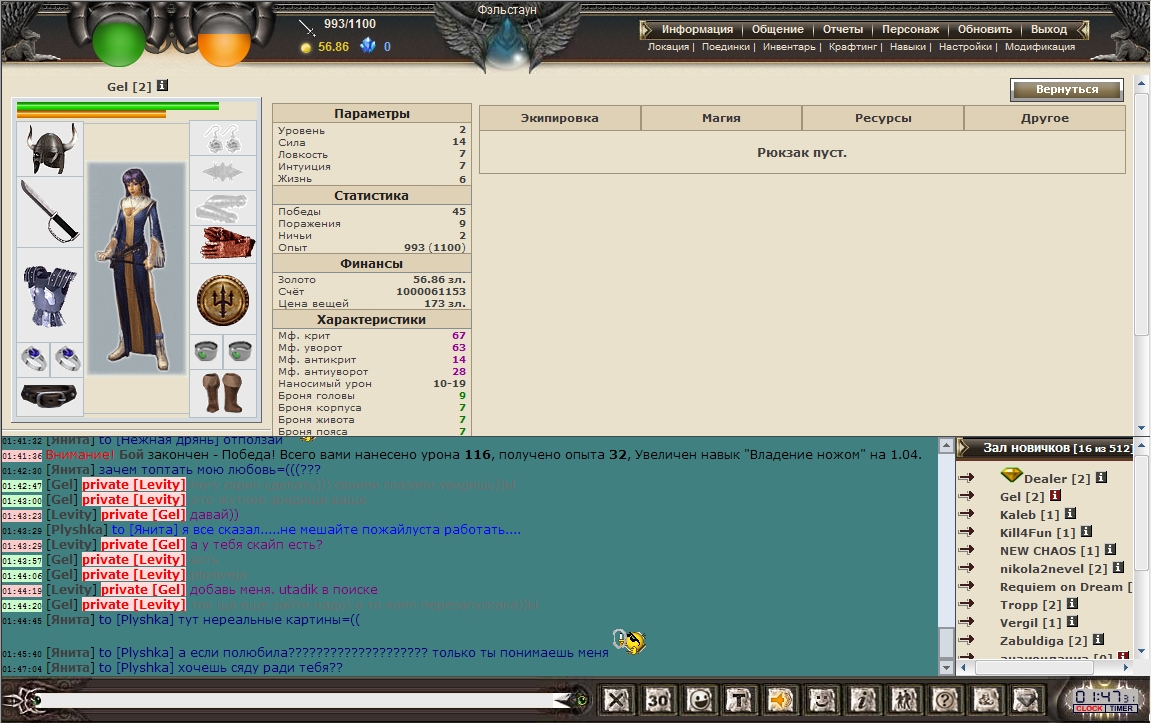Click info icon beside Zabuldiga [2]

coord(1098,639)
